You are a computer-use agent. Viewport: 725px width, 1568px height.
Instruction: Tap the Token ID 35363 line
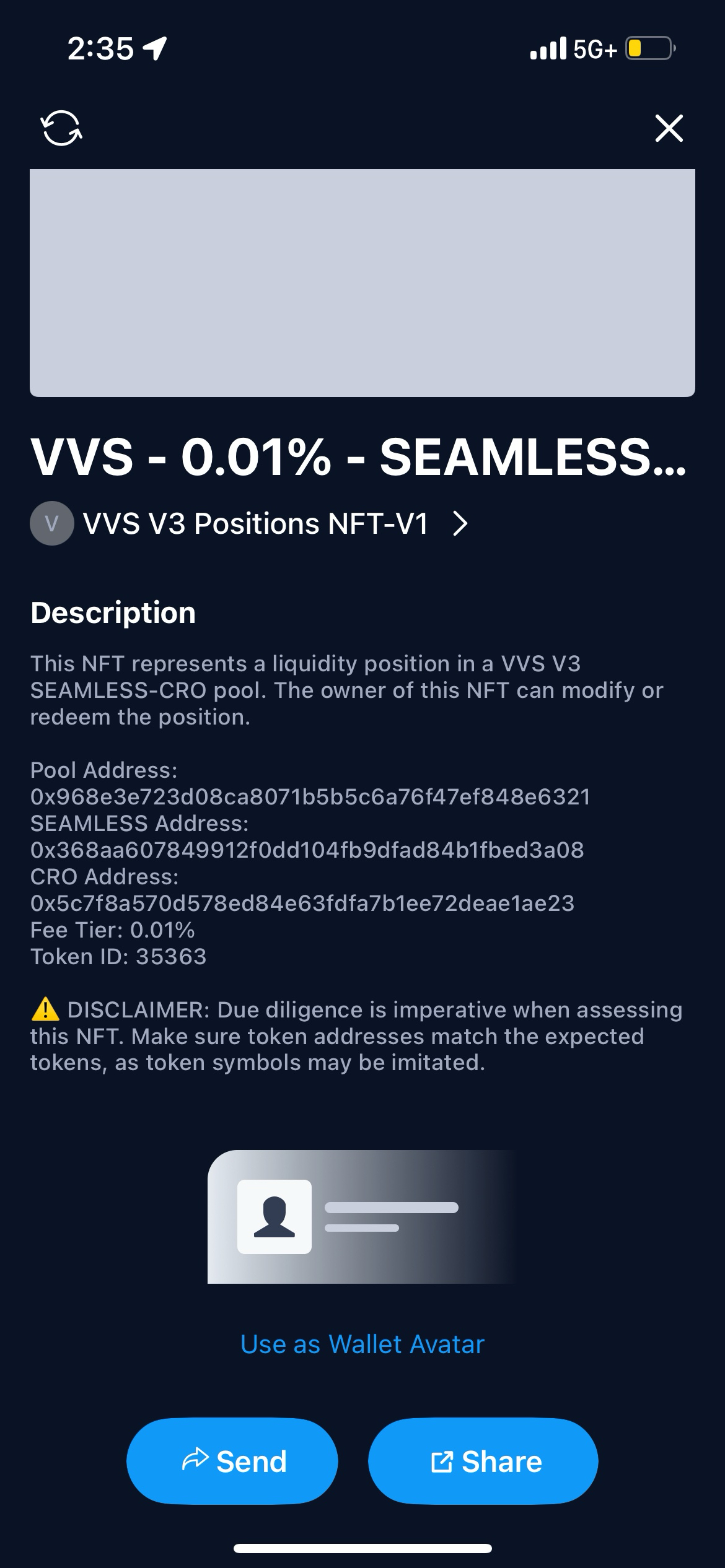tap(118, 957)
